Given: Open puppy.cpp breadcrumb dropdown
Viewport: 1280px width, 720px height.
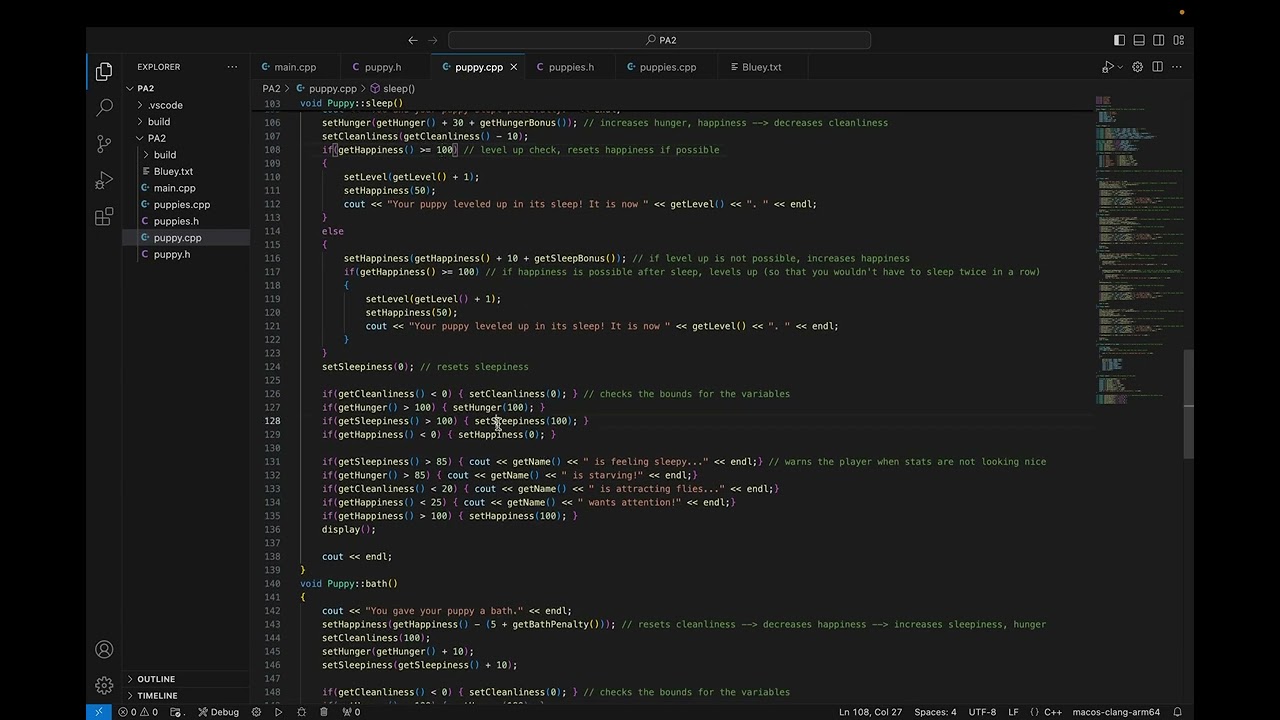Looking at the screenshot, I should [x=325, y=88].
